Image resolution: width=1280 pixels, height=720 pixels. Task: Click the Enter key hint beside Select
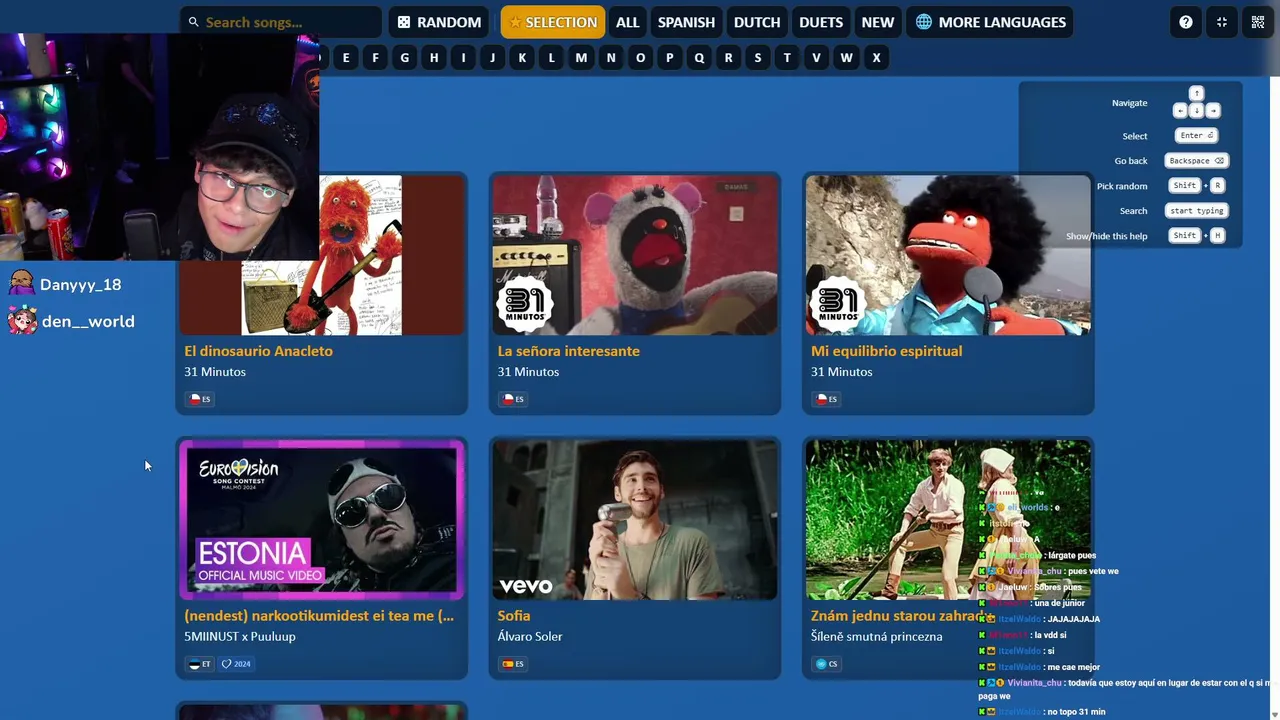(x=1196, y=136)
